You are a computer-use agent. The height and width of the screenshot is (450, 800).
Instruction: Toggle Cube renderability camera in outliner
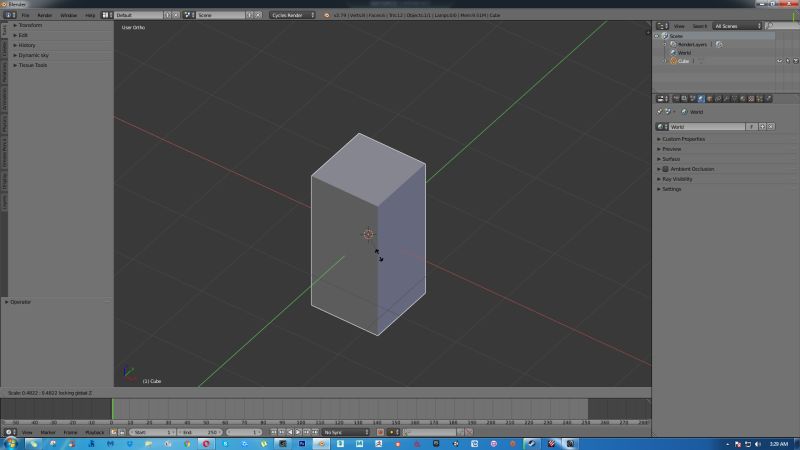795,61
